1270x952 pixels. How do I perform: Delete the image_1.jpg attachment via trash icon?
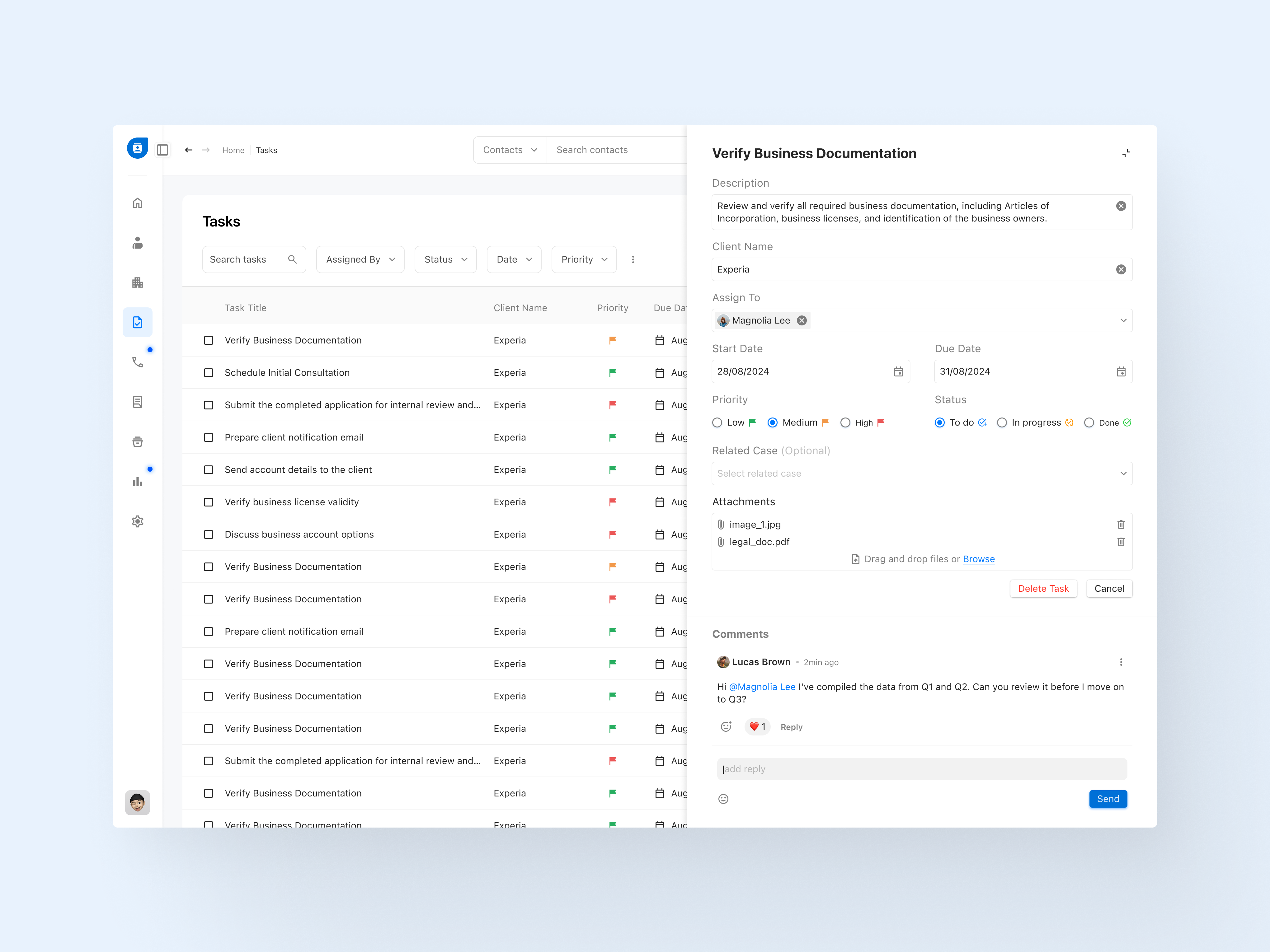point(1121,524)
